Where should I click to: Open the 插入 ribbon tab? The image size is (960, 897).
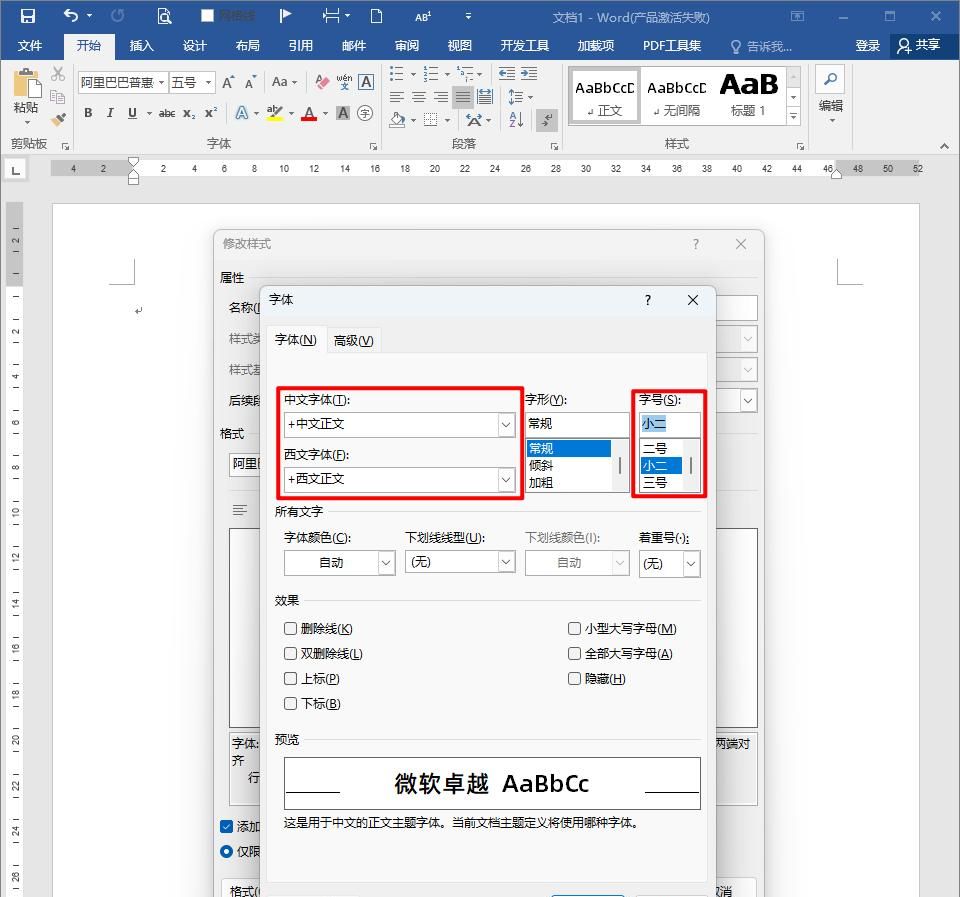(141, 45)
